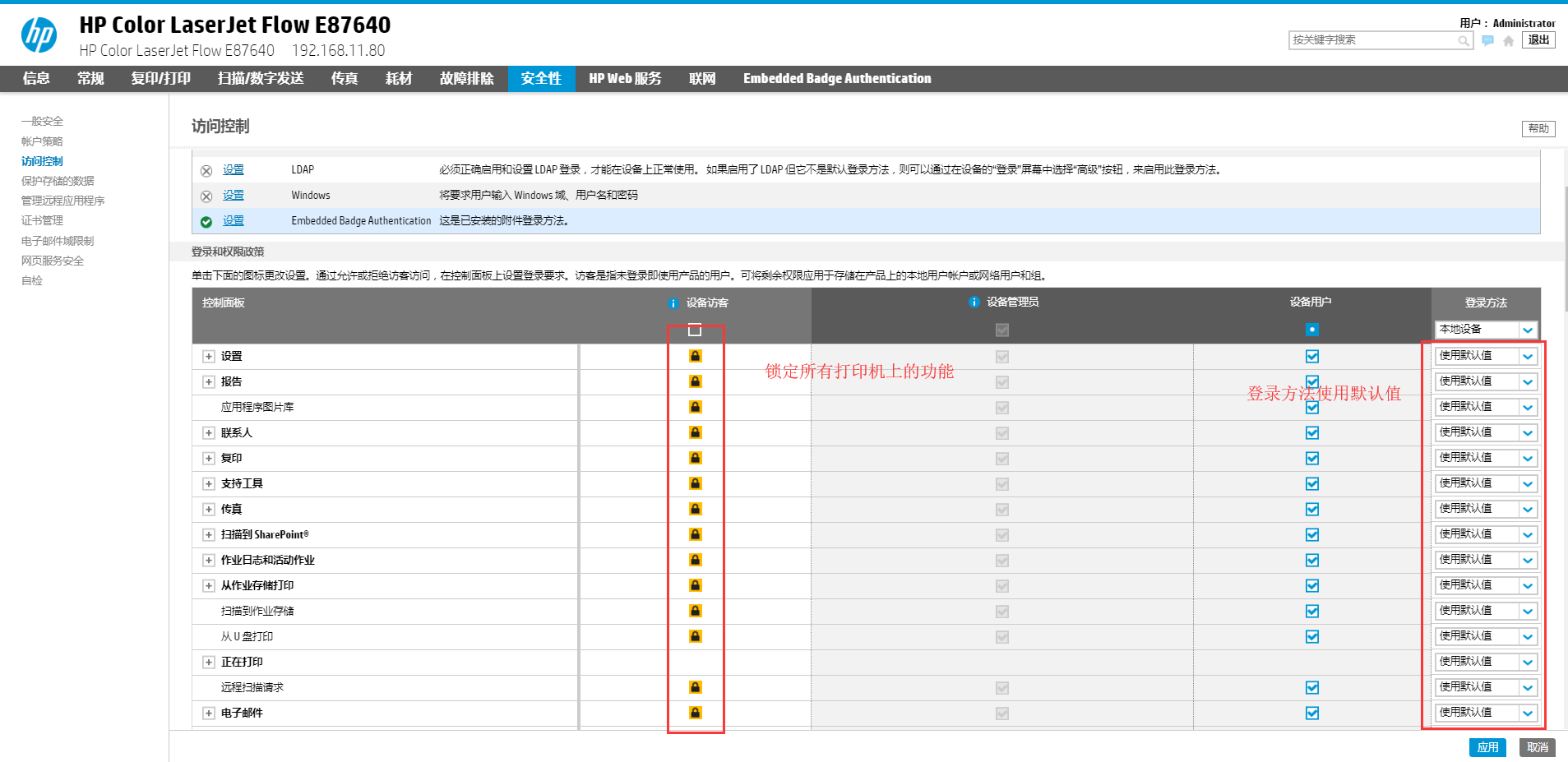The height and width of the screenshot is (762, 1568).
Task: Open 帐户策略 in the sidebar
Action: [42, 141]
